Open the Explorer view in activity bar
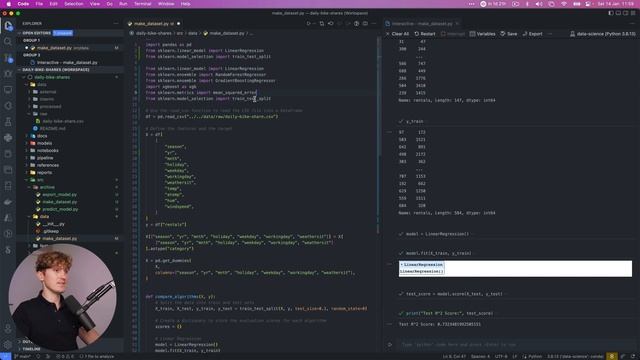Screen dimensions: 640x360 tap(8, 26)
